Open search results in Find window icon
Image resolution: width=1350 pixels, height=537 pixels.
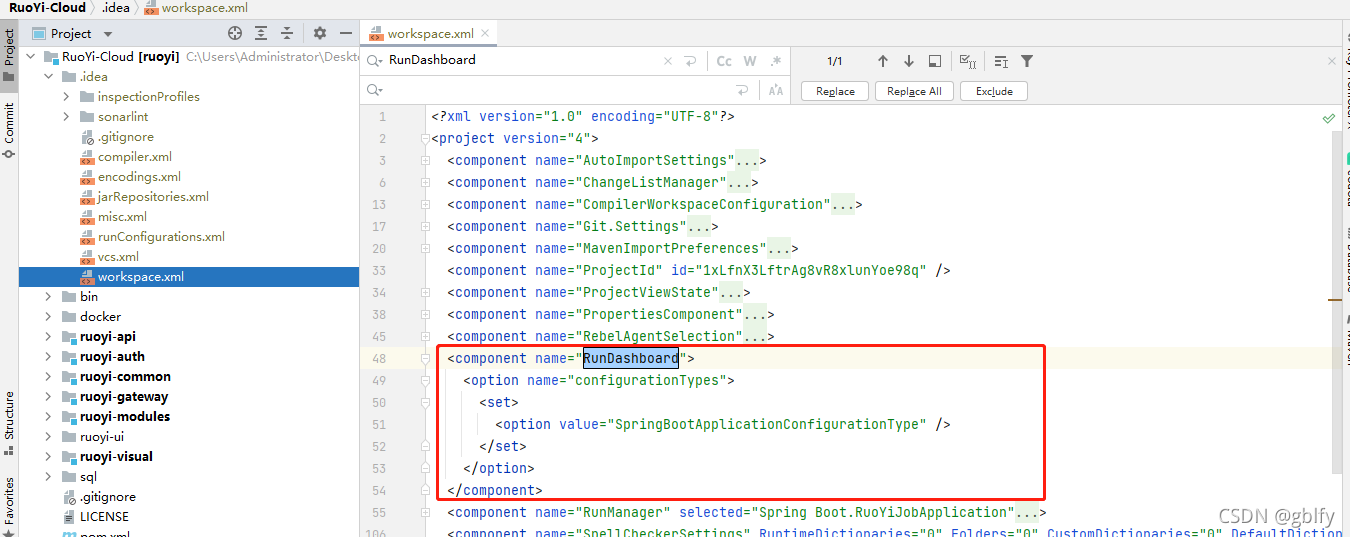point(934,61)
